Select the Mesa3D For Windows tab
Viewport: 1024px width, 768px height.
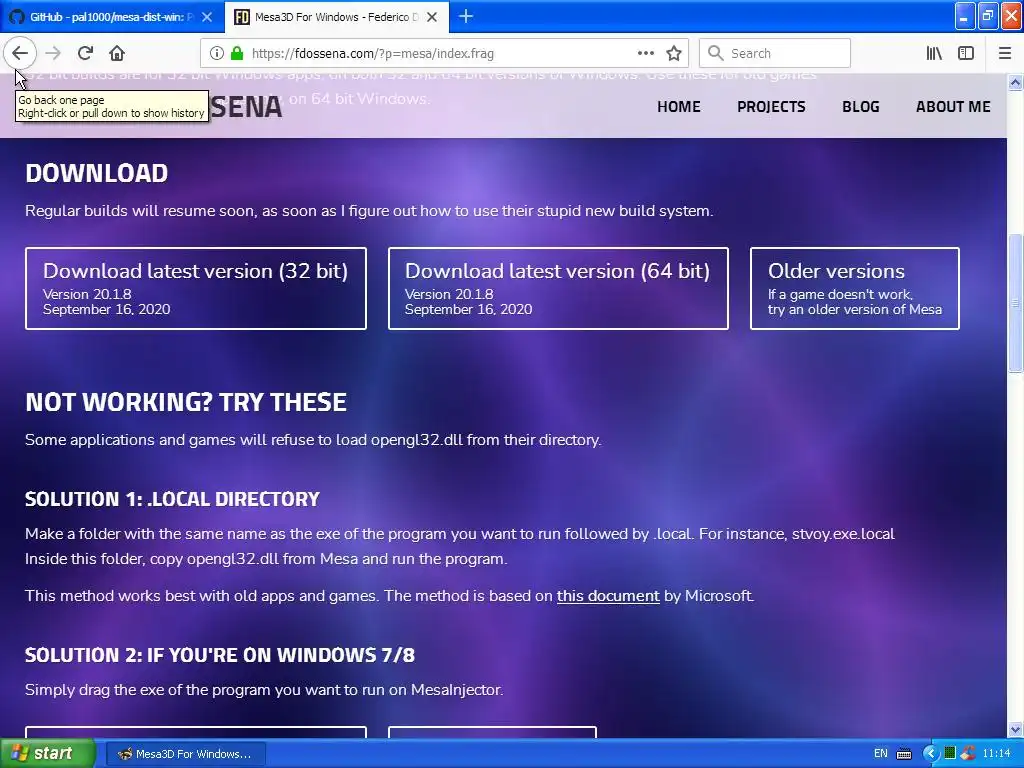(x=337, y=17)
